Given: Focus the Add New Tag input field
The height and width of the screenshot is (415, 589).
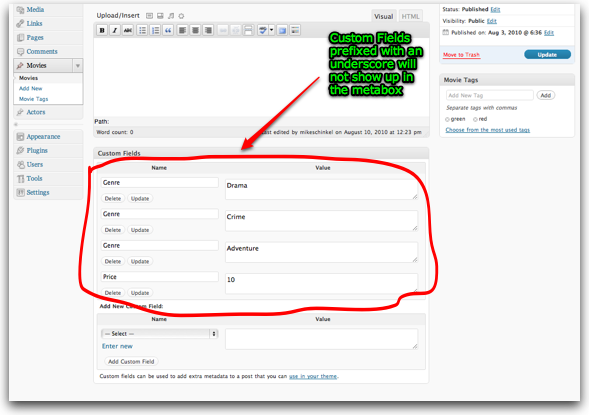Looking at the screenshot, I should [x=489, y=95].
